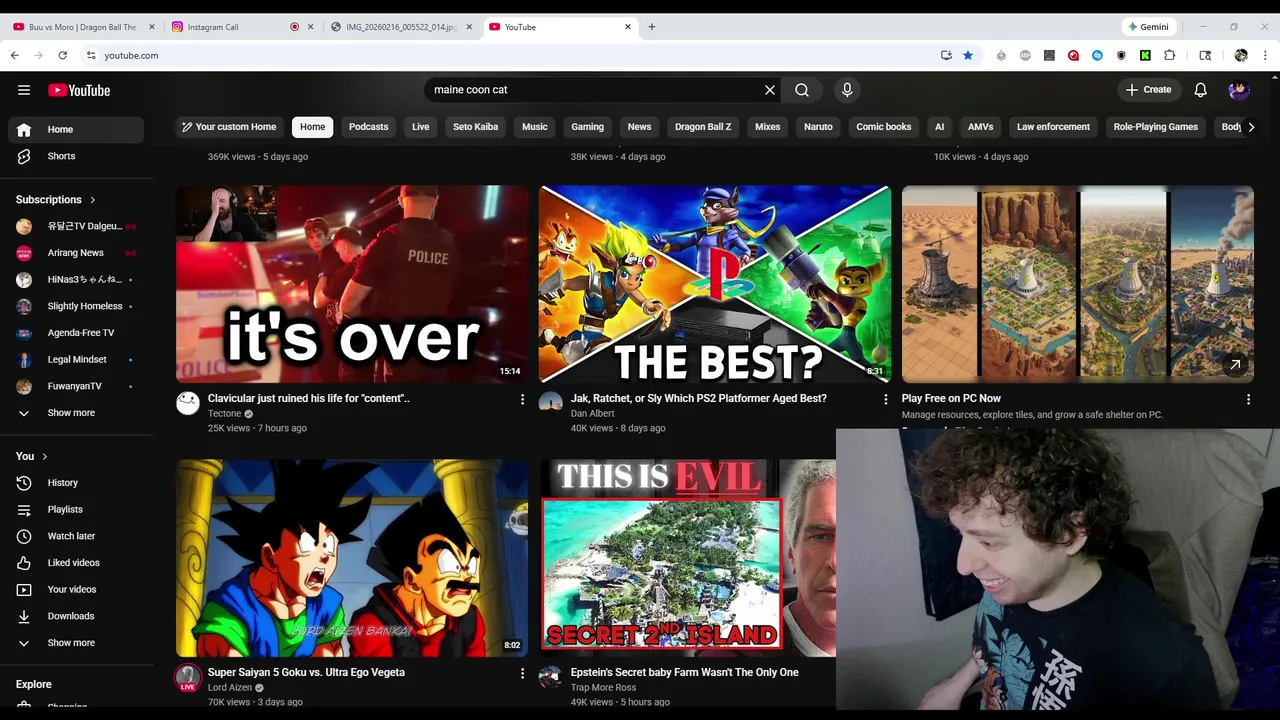Open the browser extensions puzzle icon

(1169, 55)
